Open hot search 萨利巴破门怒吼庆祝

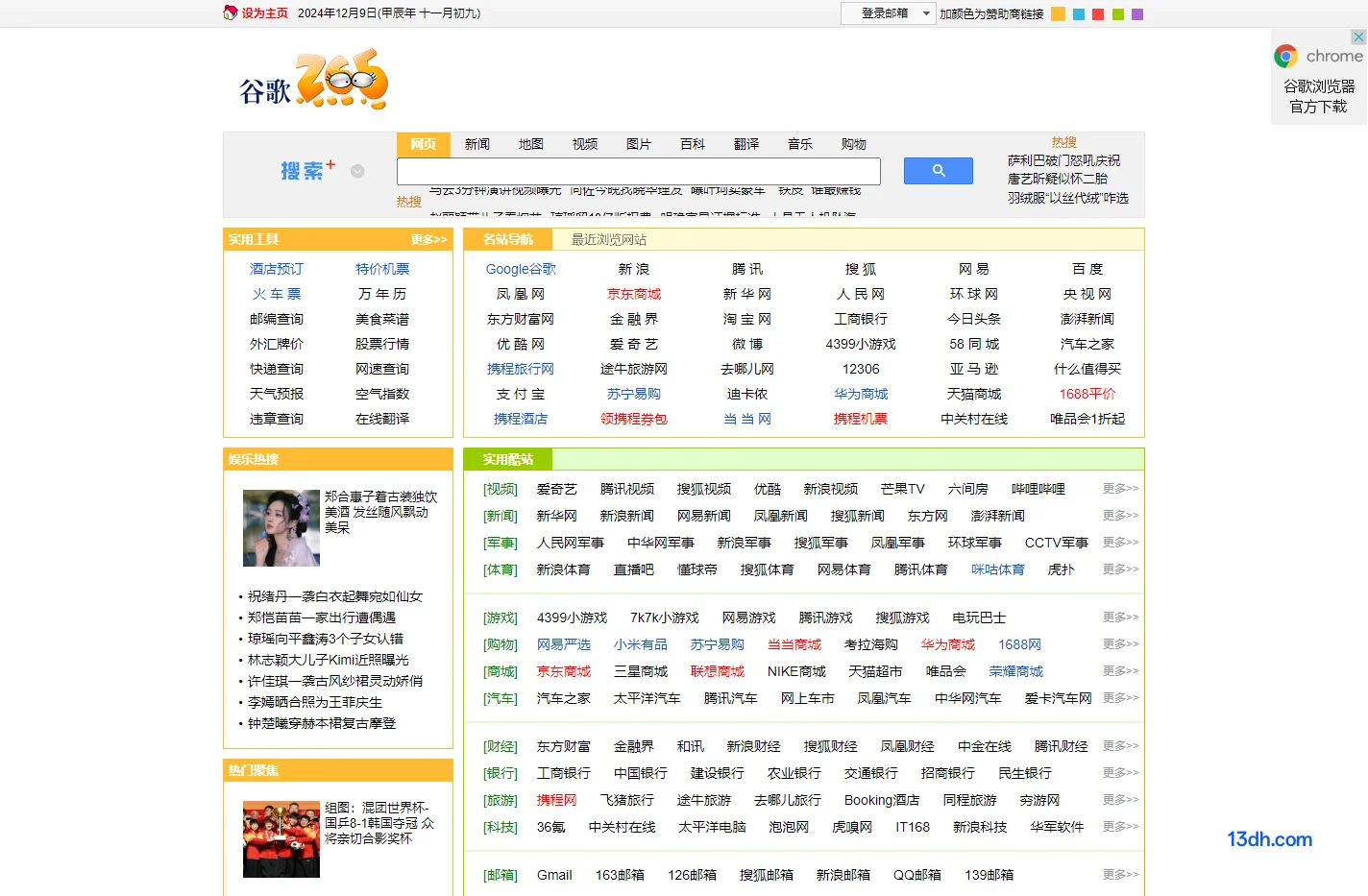click(x=1063, y=160)
